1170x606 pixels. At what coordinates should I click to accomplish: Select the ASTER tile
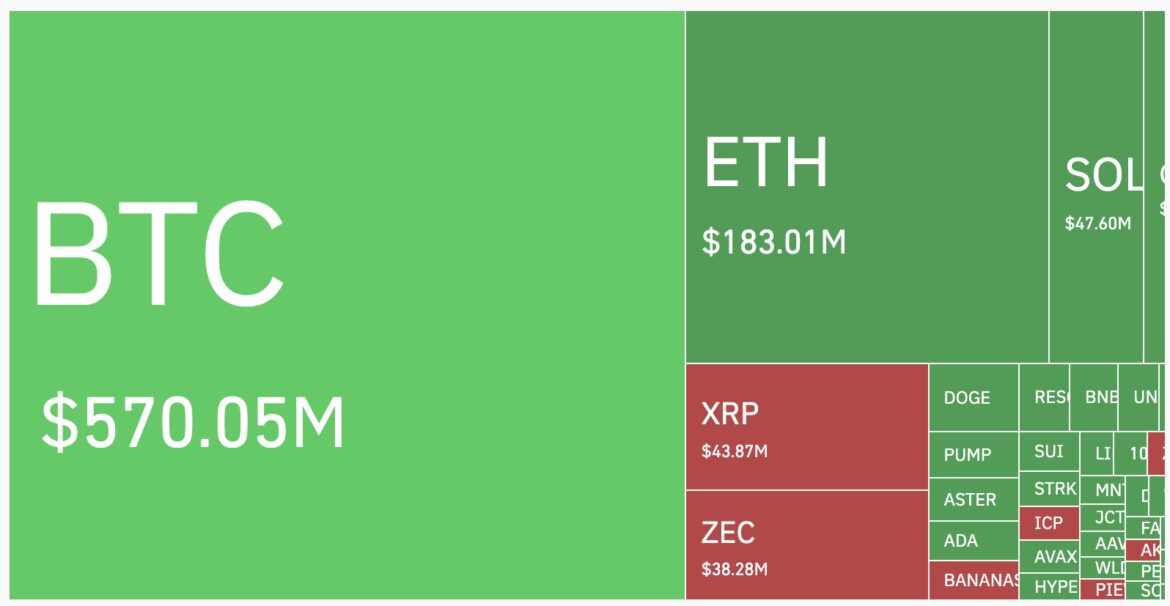[x=973, y=499]
